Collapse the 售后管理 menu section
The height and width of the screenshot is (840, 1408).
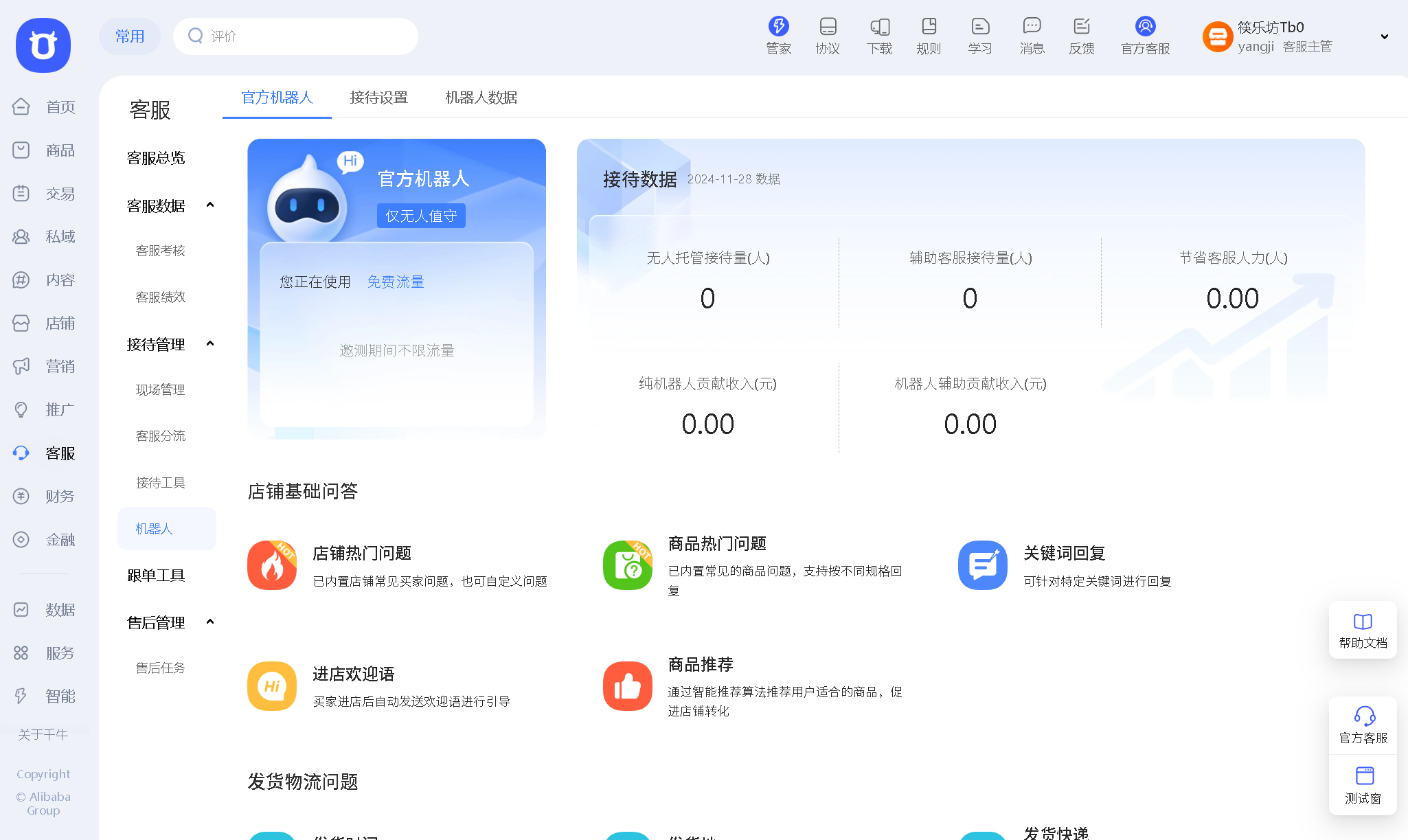(210, 622)
